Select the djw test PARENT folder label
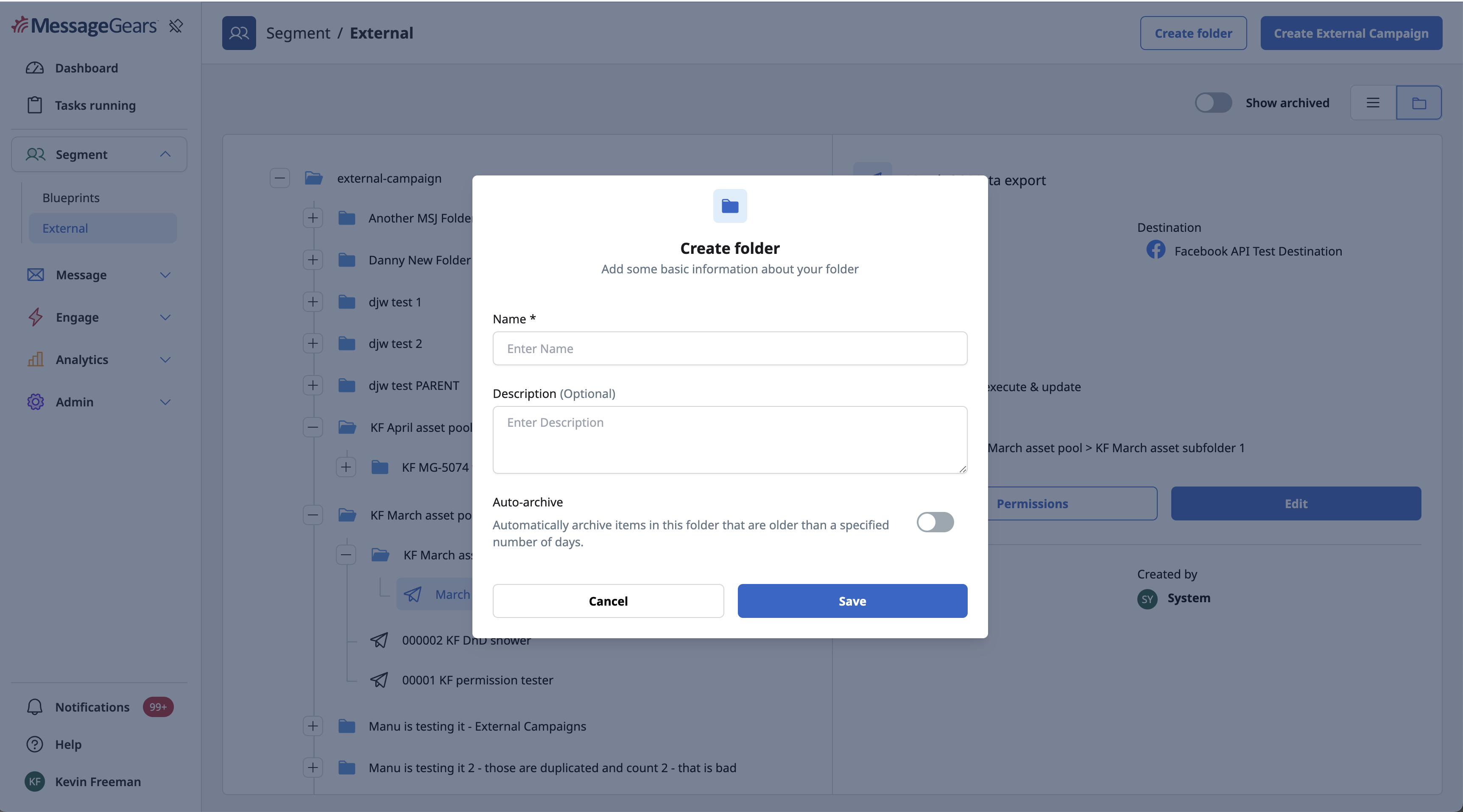 coord(413,385)
